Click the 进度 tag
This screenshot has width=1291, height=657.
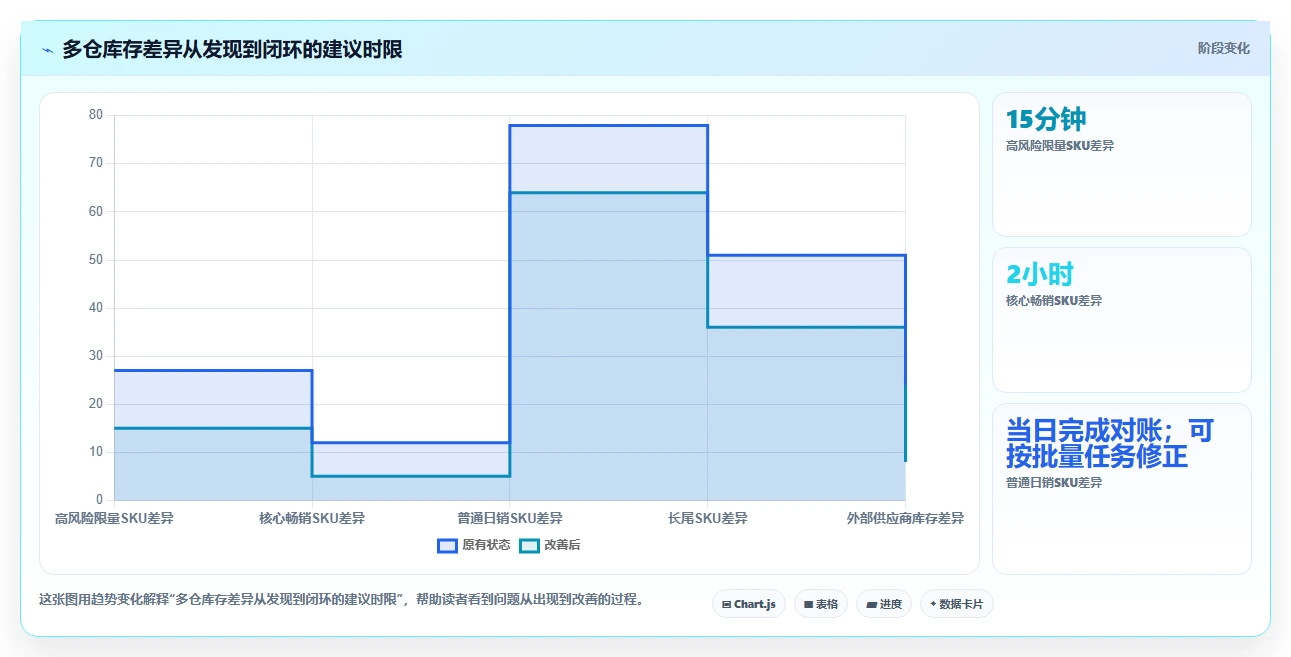click(884, 604)
